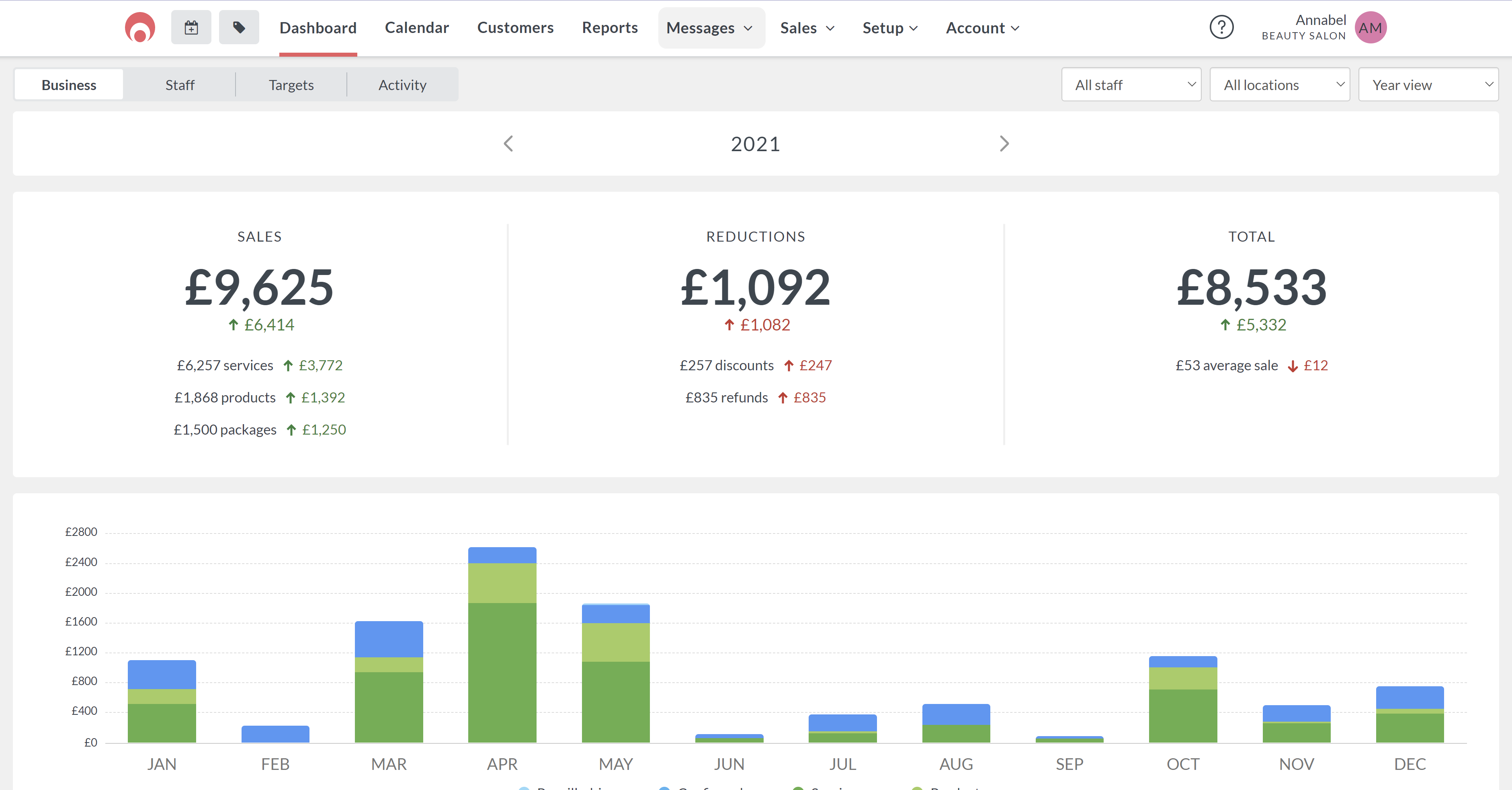Click the AM user avatar
1512x790 pixels.
coord(1371,28)
